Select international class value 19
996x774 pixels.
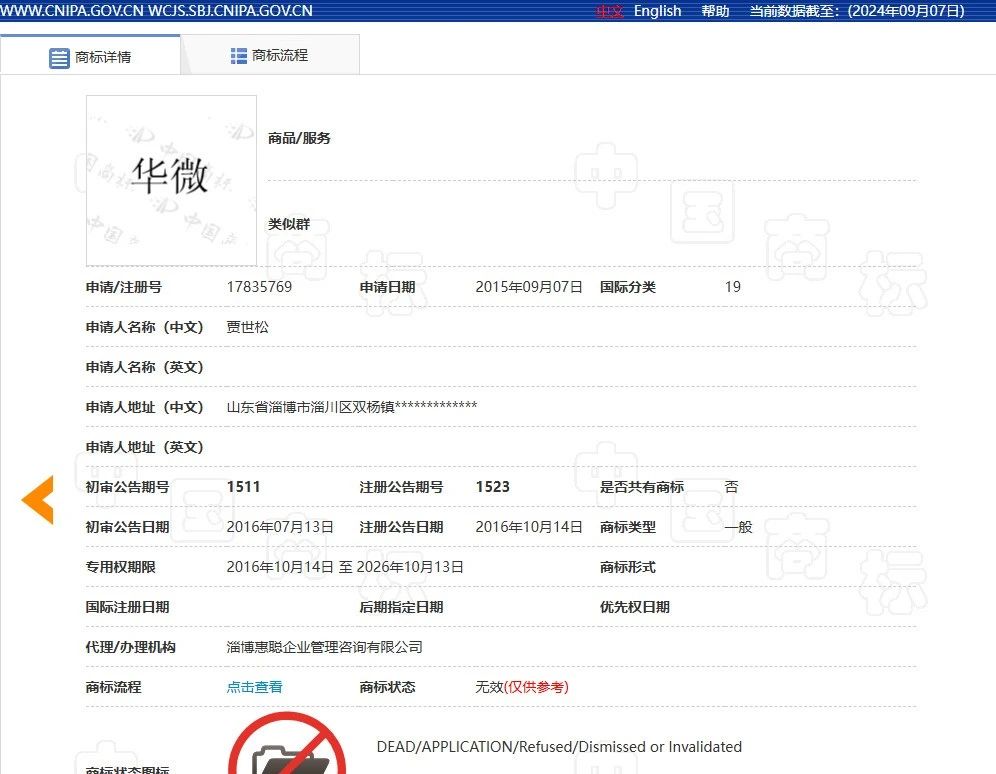[x=732, y=287]
